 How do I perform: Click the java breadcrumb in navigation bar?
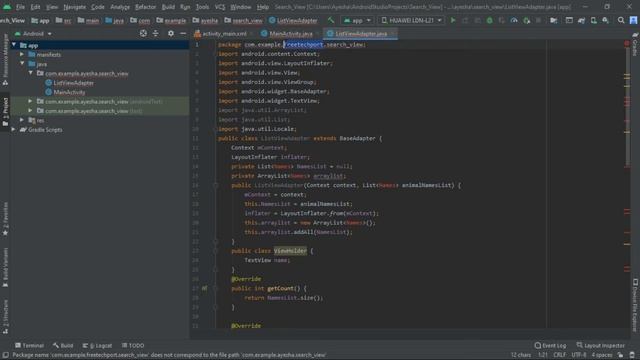point(114,20)
